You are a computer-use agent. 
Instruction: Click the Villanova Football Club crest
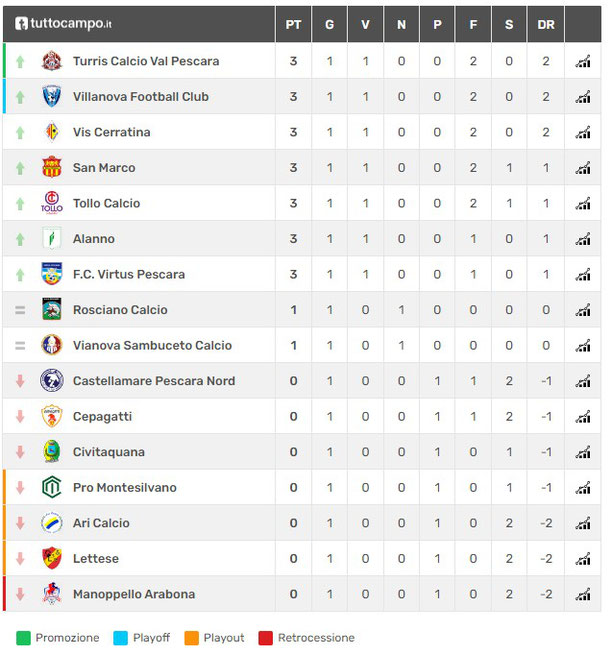[x=52, y=96]
